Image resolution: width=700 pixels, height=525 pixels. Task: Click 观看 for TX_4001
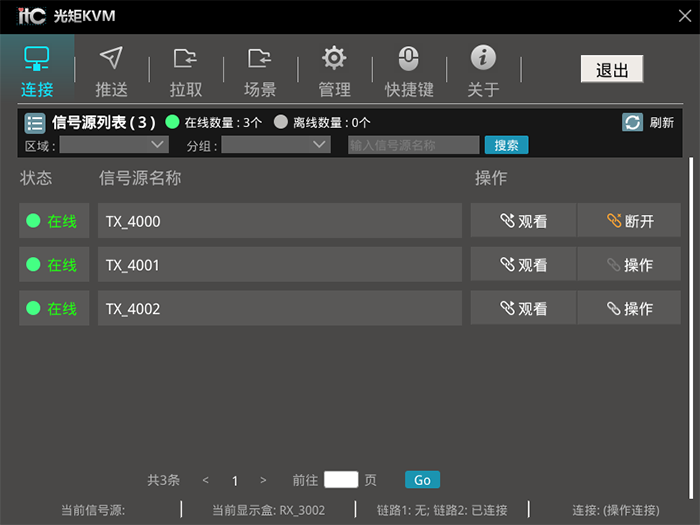point(523,264)
